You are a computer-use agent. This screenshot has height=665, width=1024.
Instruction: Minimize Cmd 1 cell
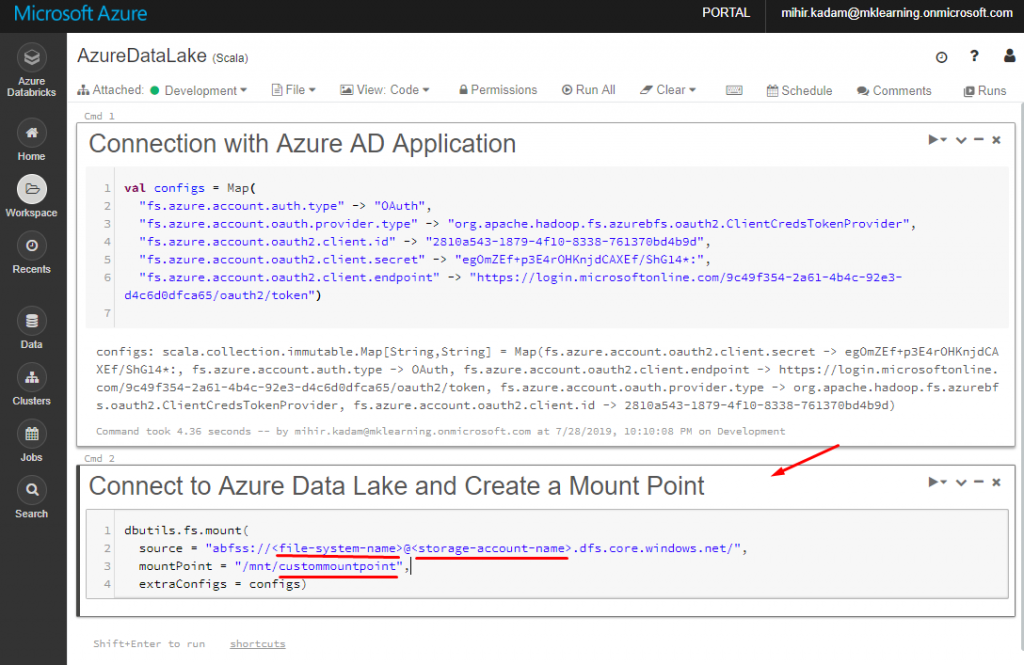pos(978,139)
